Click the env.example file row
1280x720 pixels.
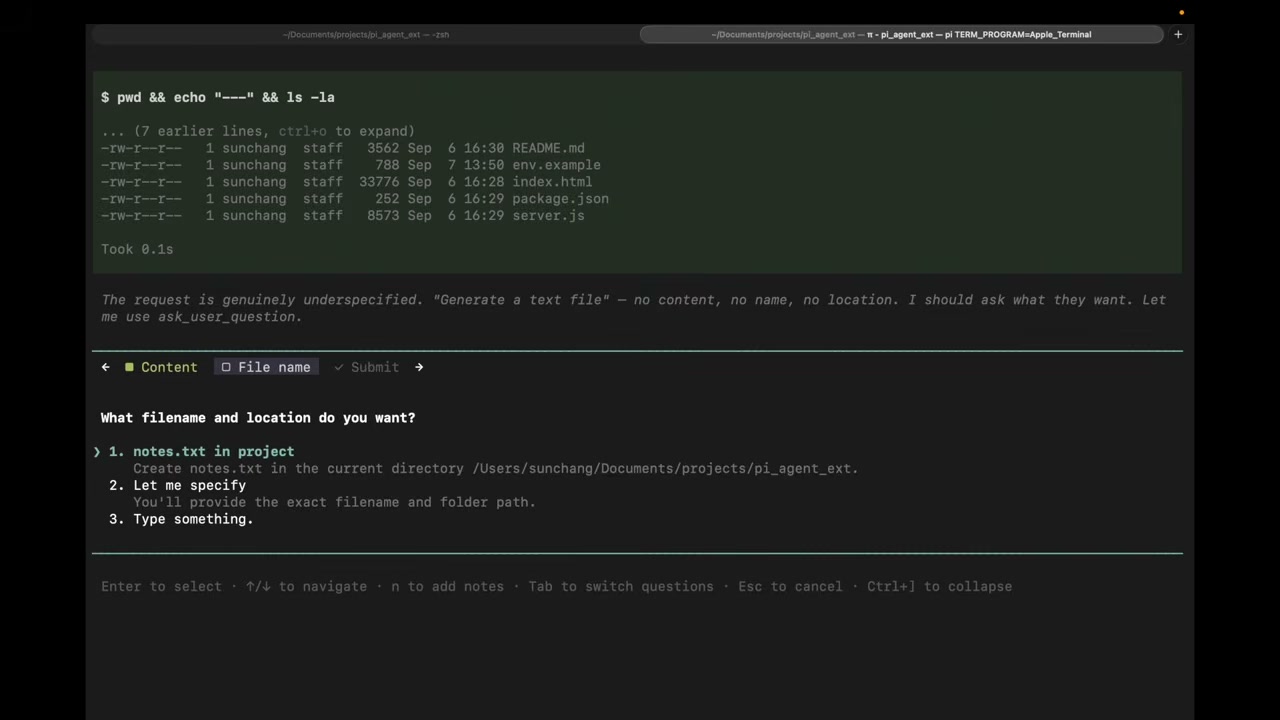351,165
